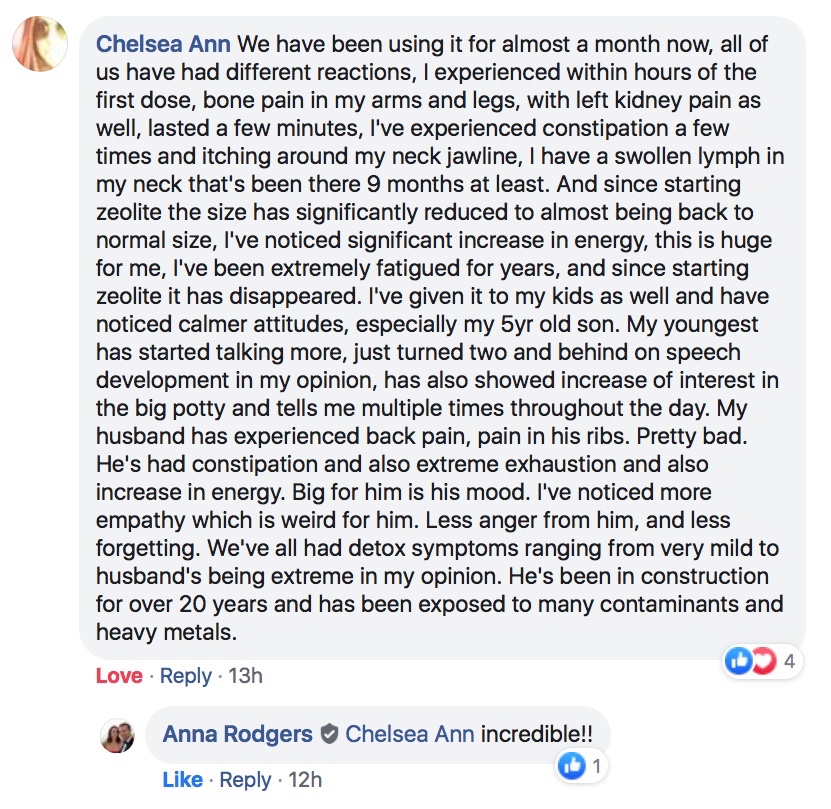The height and width of the screenshot is (809, 831).
Task: Visit the Anna Rodgers profile name link
Action: [237, 735]
